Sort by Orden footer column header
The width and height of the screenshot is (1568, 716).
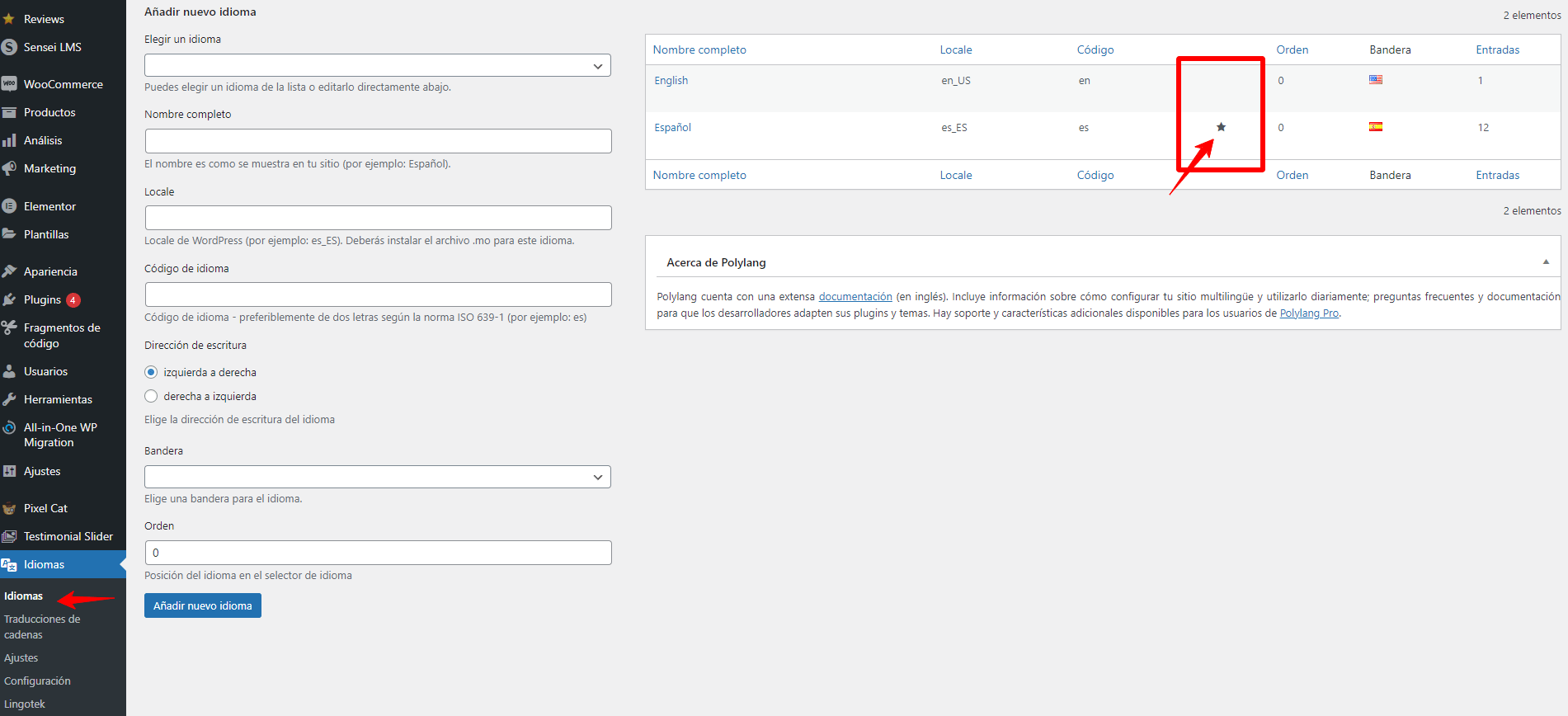click(1293, 175)
